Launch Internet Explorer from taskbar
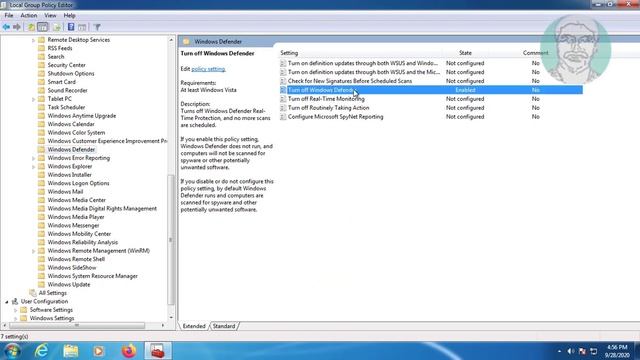 (42, 351)
